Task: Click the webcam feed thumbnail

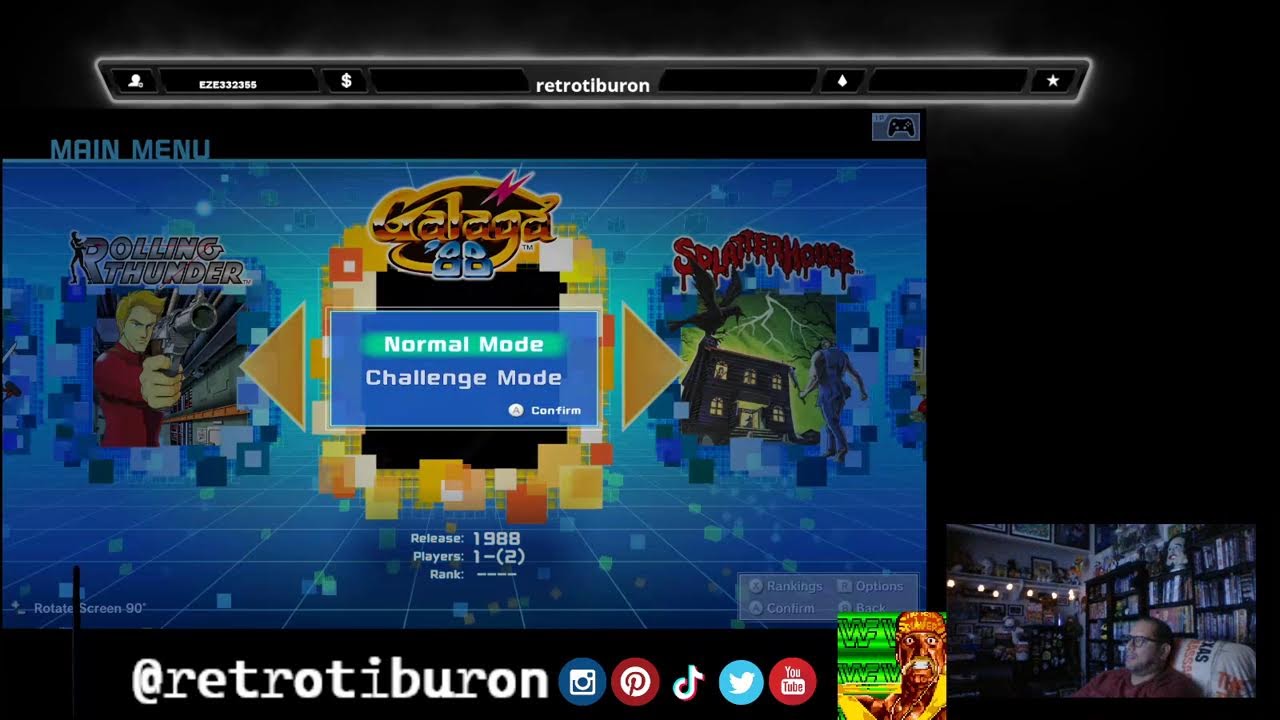Action: (1100, 610)
